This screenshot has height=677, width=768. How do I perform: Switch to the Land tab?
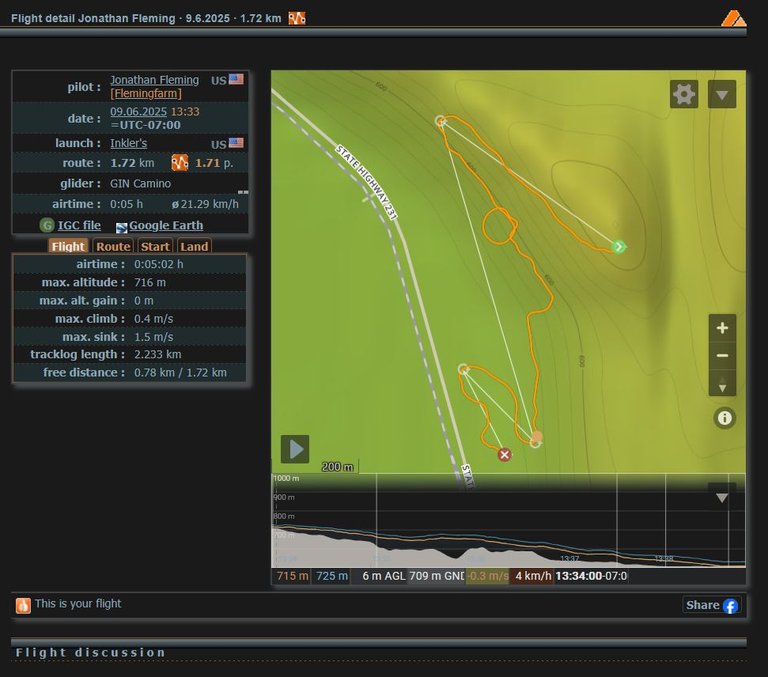194,246
